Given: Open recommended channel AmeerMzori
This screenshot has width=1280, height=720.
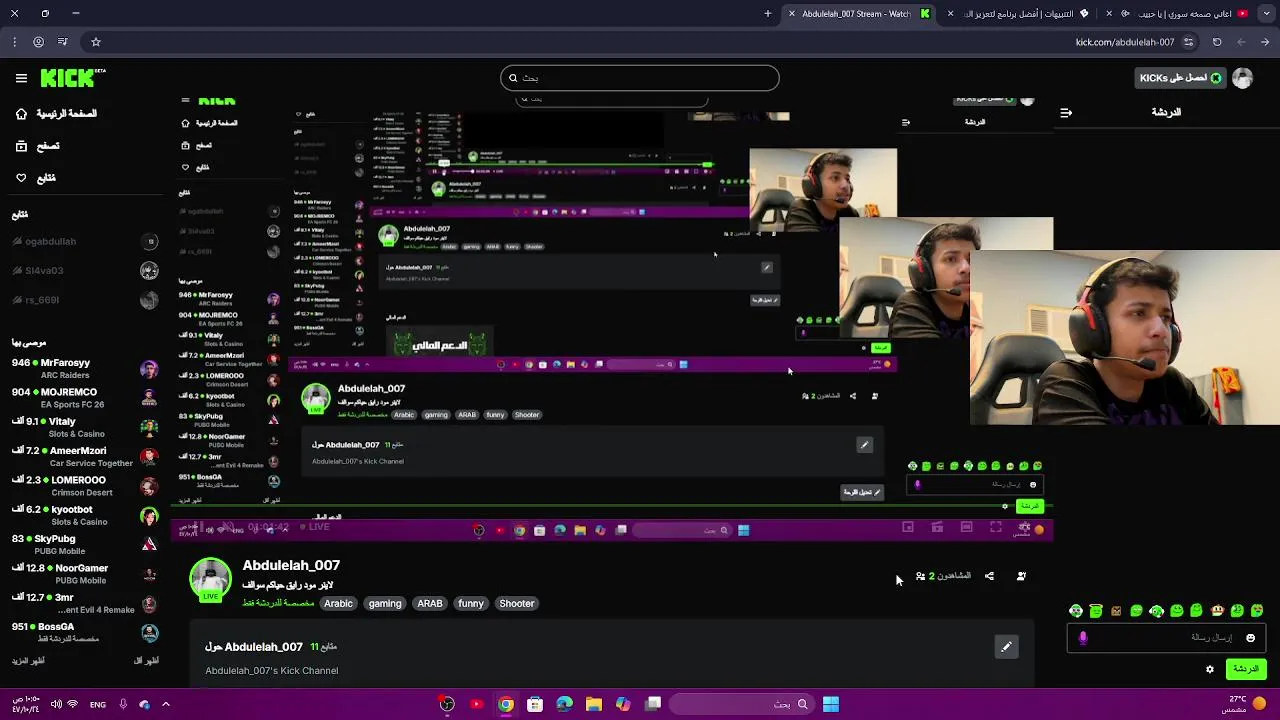Looking at the screenshot, I should click(86, 457).
